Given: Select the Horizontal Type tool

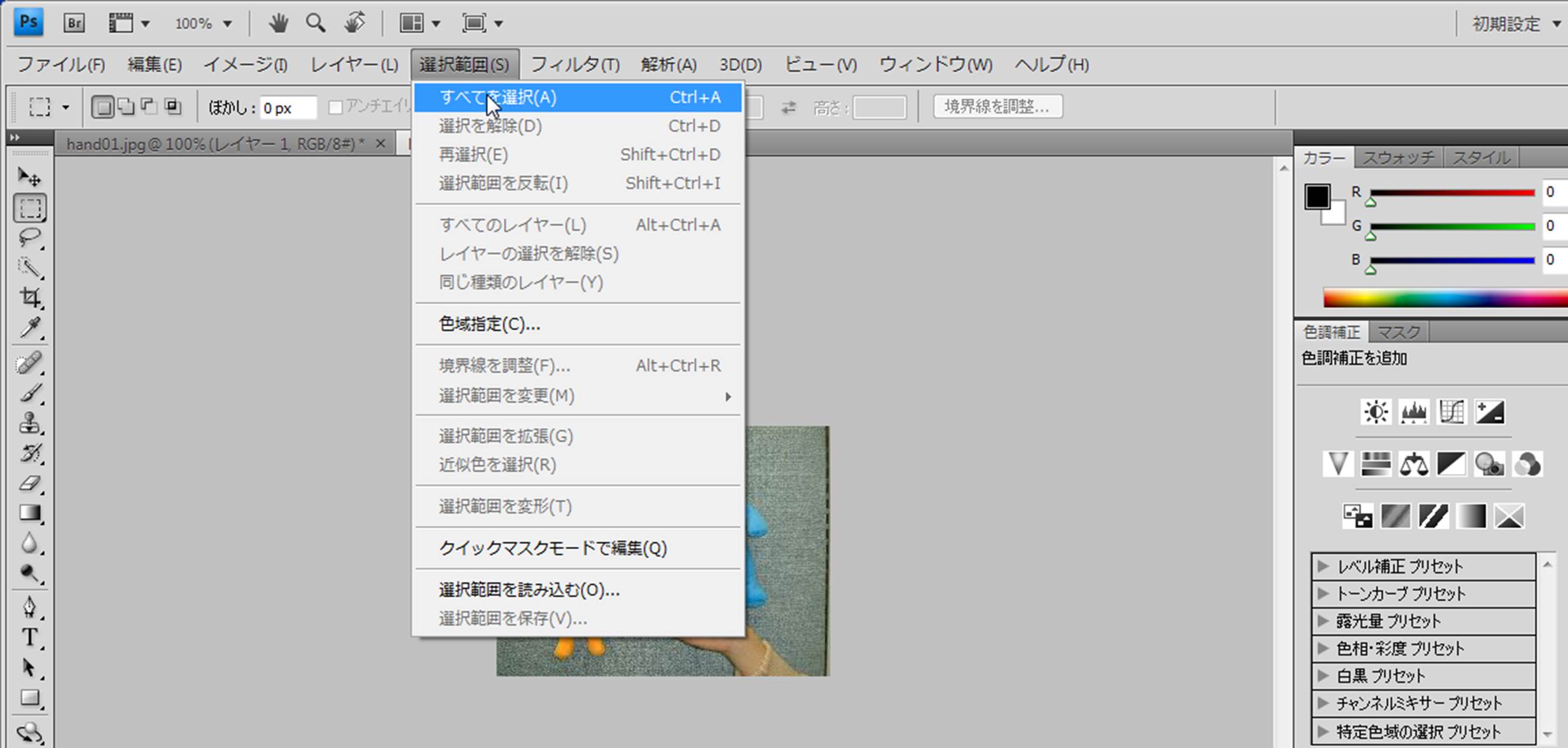Looking at the screenshot, I should 29,637.
